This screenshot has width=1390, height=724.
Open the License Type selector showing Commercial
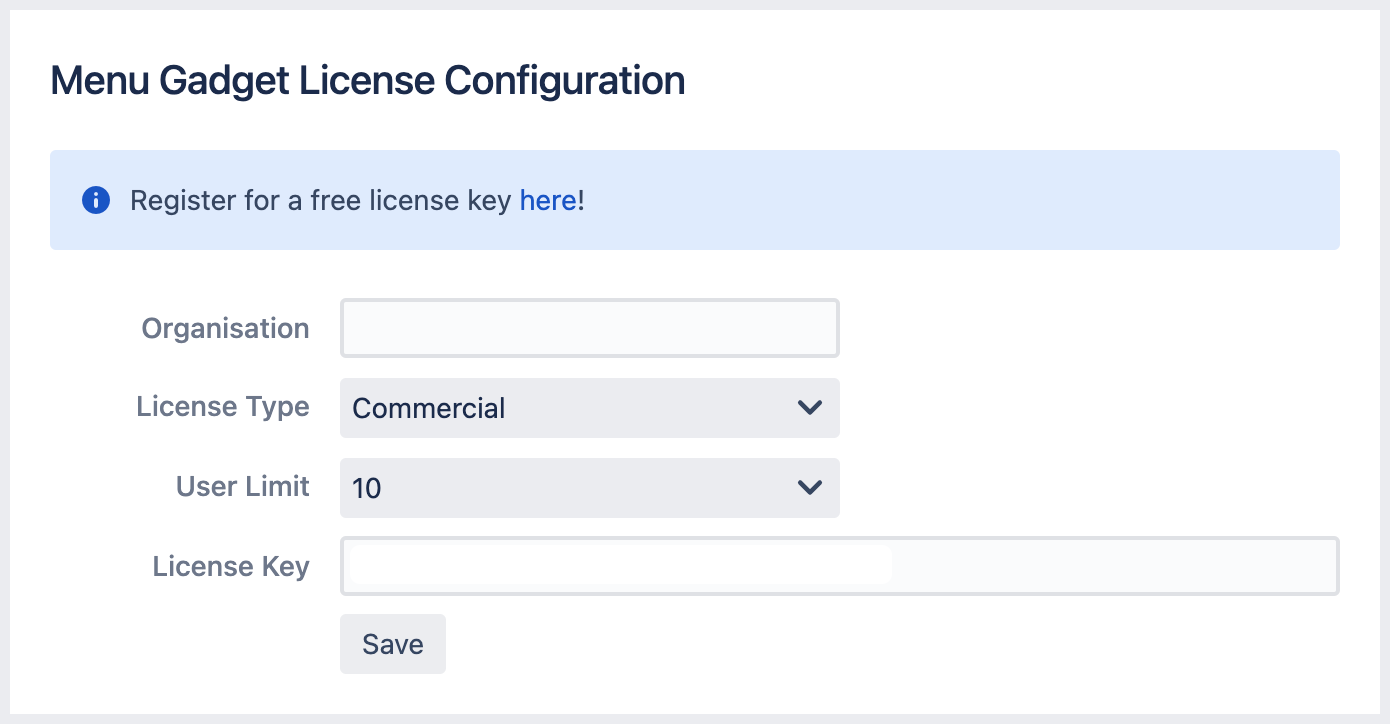click(x=589, y=408)
